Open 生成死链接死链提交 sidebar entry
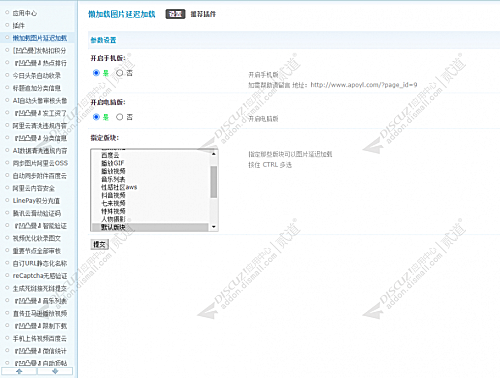This screenshot has height=378, width=500. pyautogui.click(x=40, y=288)
